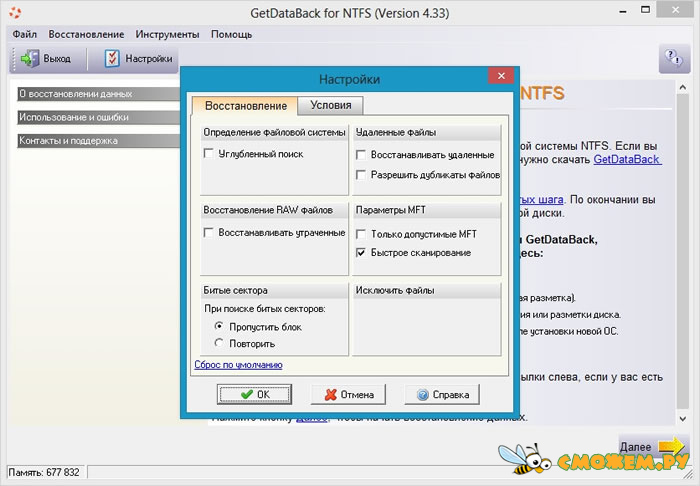
Task: Maximize the GetDataBack window
Action: point(646,10)
